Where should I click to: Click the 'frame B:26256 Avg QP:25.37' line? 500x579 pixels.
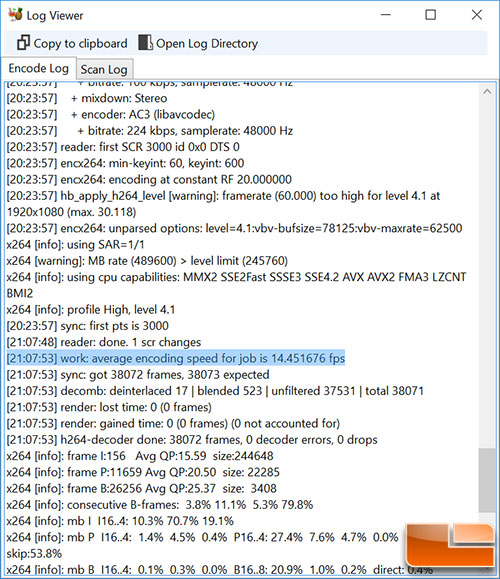[142, 489]
